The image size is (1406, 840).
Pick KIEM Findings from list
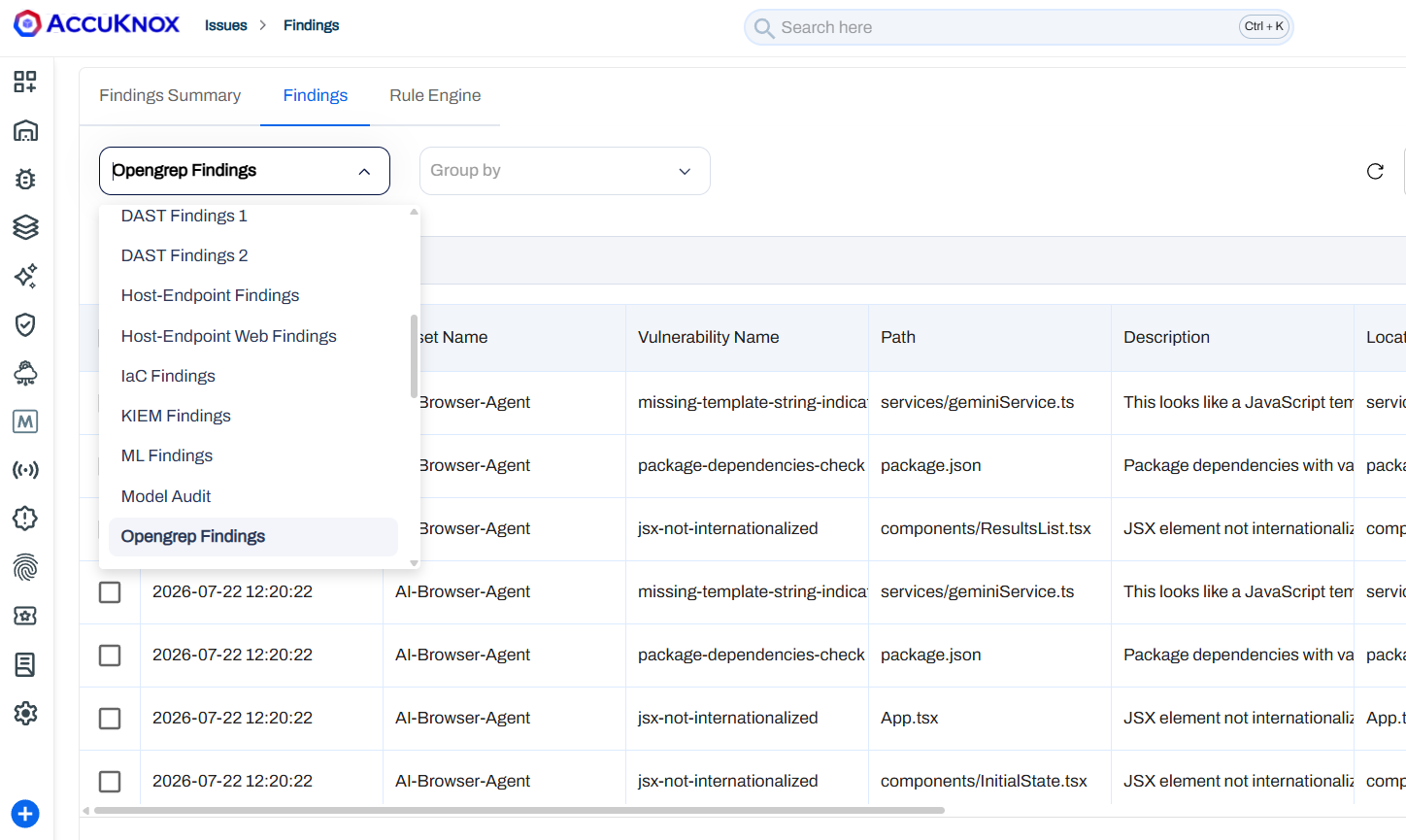(x=252, y=416)
